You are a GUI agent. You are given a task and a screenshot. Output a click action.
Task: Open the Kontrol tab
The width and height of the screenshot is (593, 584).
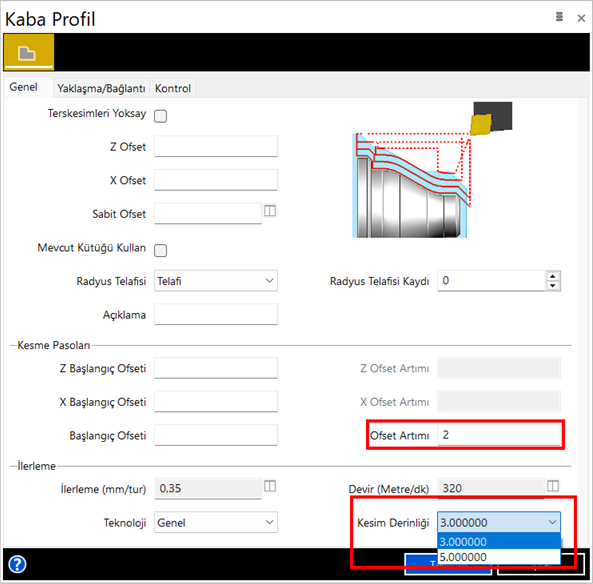click(173, 88)
